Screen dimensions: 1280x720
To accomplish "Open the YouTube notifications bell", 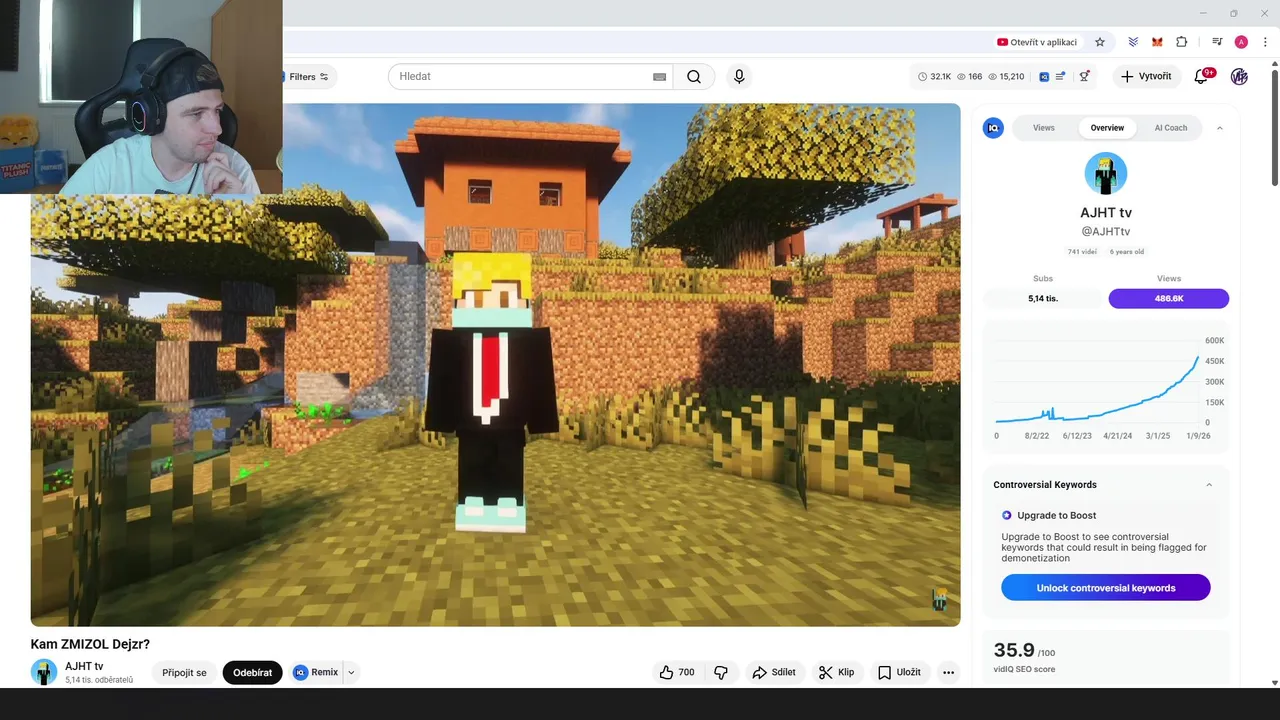I will tap(1202, 77).
